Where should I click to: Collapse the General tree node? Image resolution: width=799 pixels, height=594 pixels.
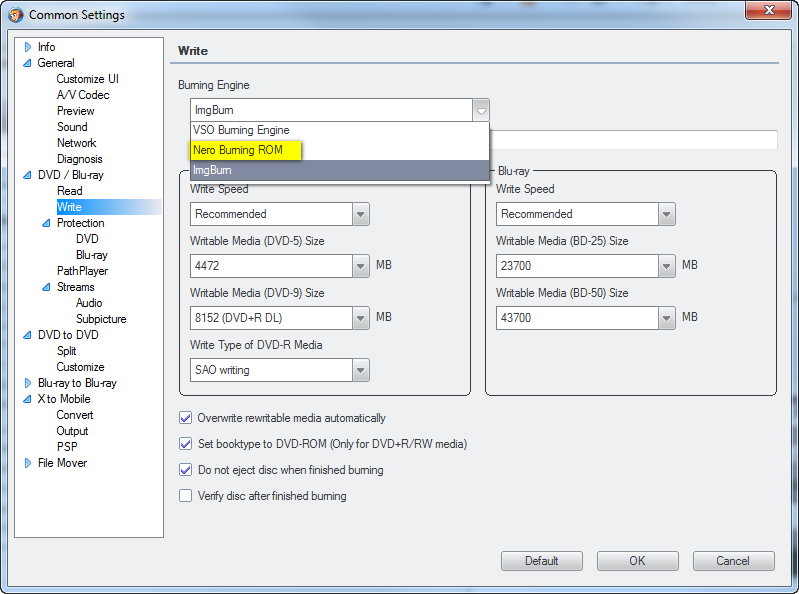tap(28, 63)
